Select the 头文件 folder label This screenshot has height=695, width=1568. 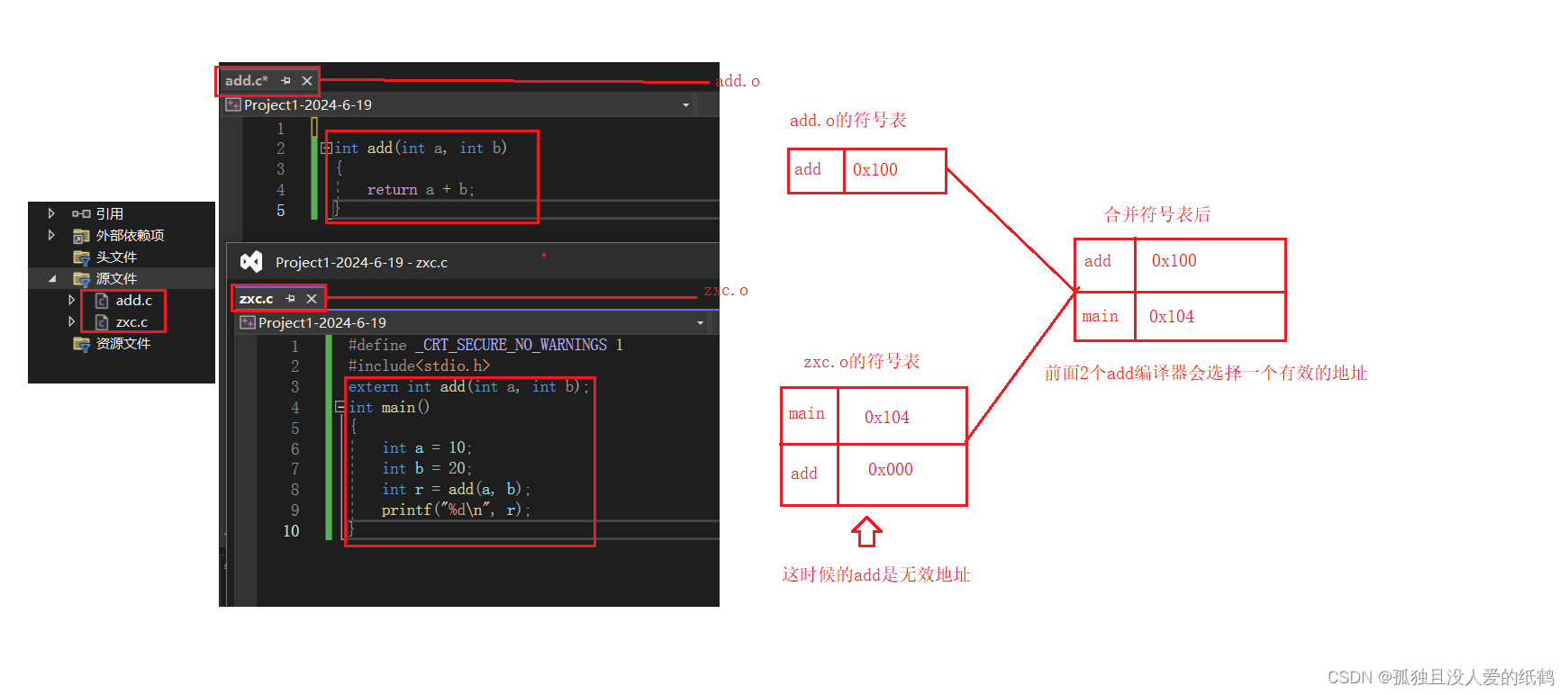(116, 257)
